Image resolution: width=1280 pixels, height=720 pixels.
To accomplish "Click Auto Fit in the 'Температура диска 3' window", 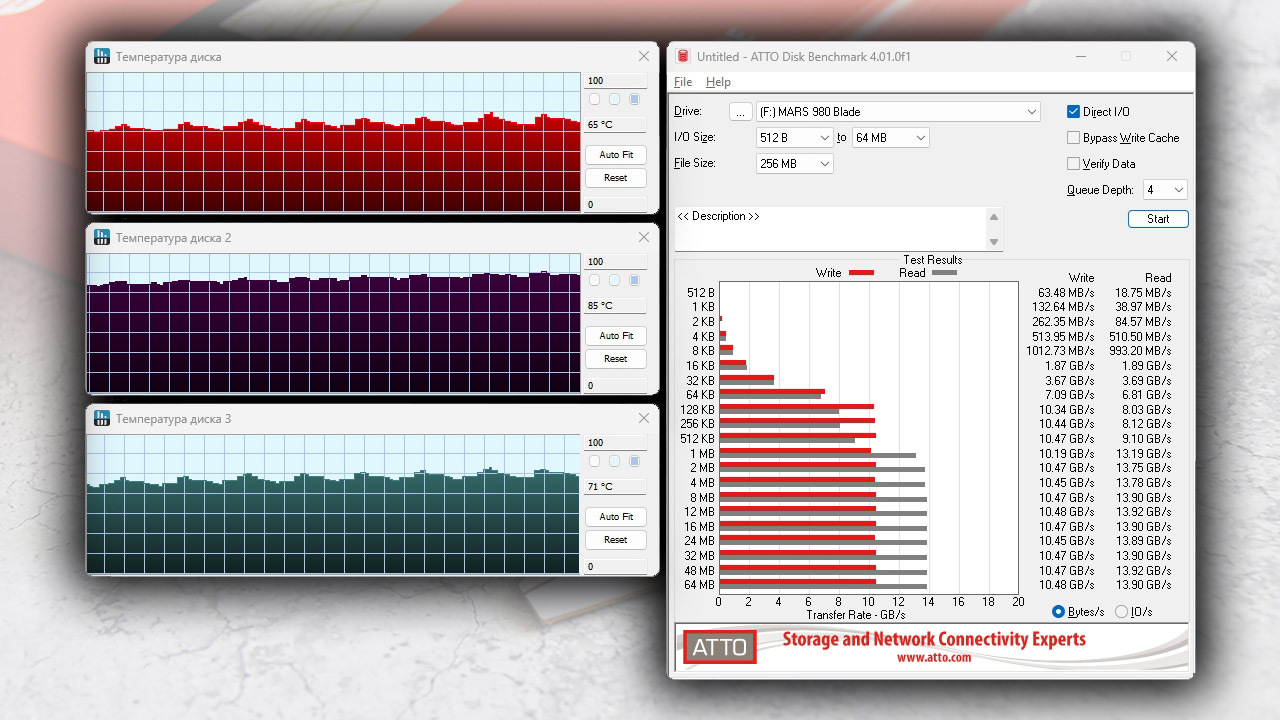I will point(616,517).
